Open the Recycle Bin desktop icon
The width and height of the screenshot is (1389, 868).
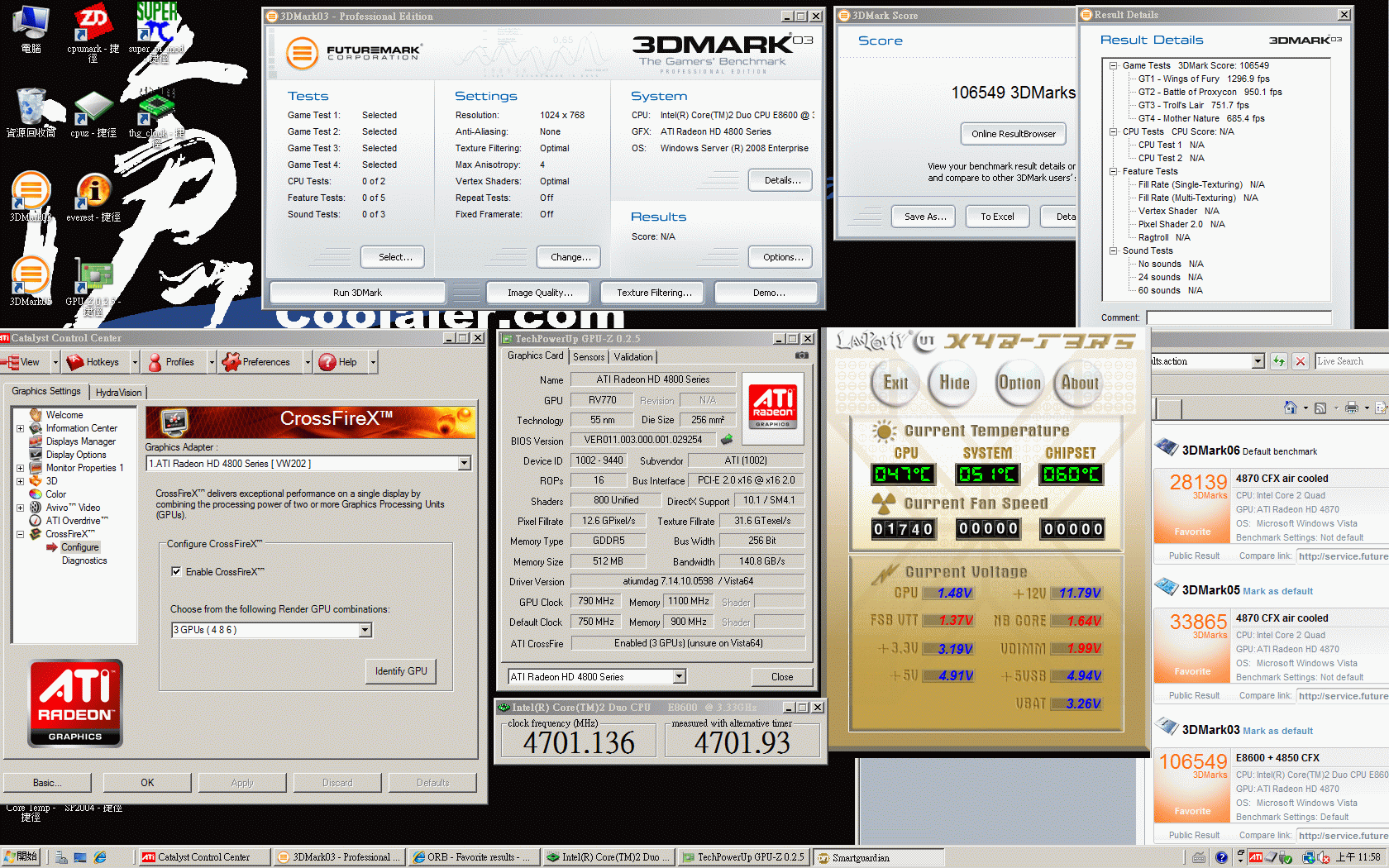pos(31,112)
